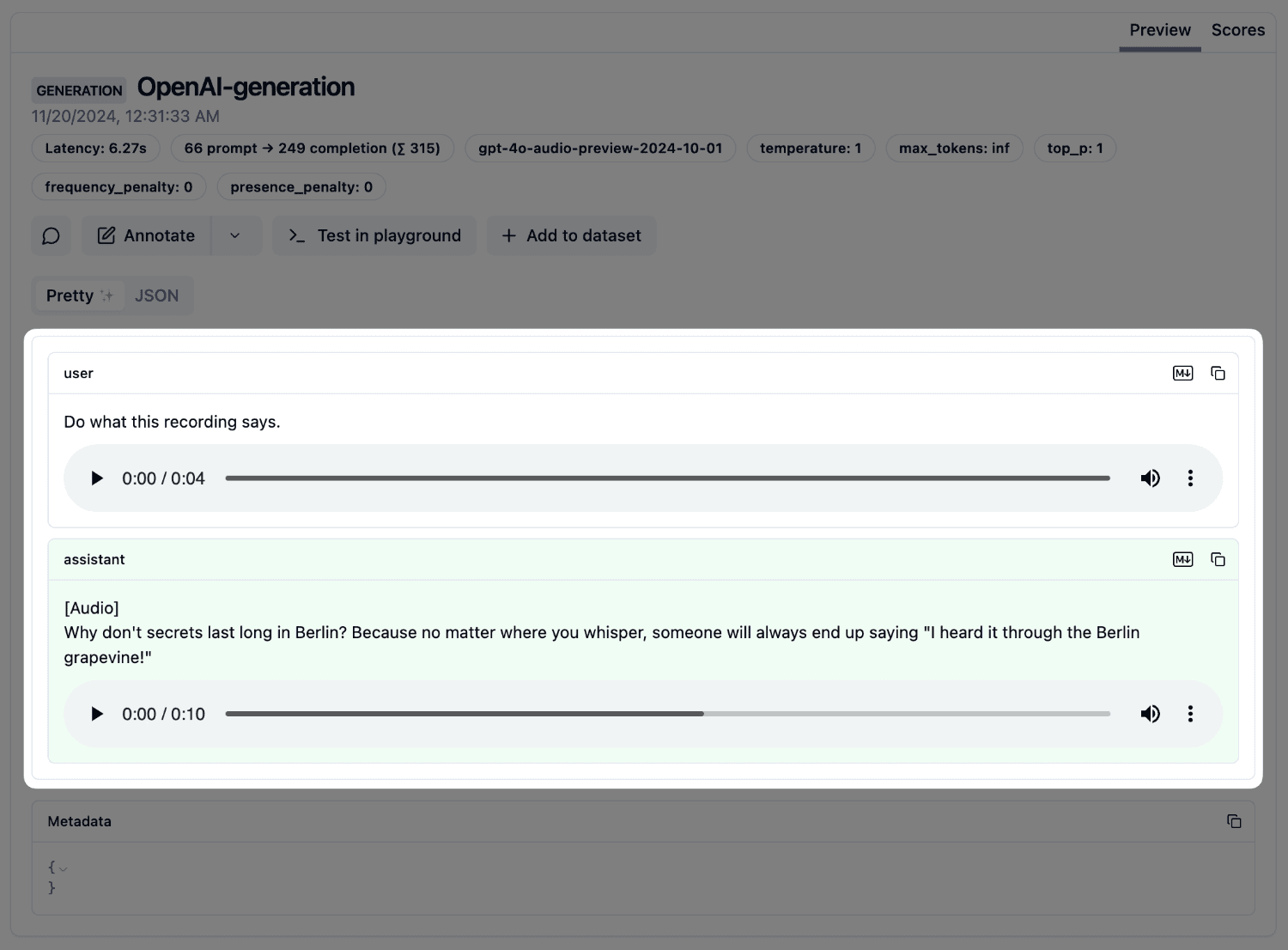Screen dimensions: 1288x950
Task: Open Test in playground
Action: click(x=374, y=235)
